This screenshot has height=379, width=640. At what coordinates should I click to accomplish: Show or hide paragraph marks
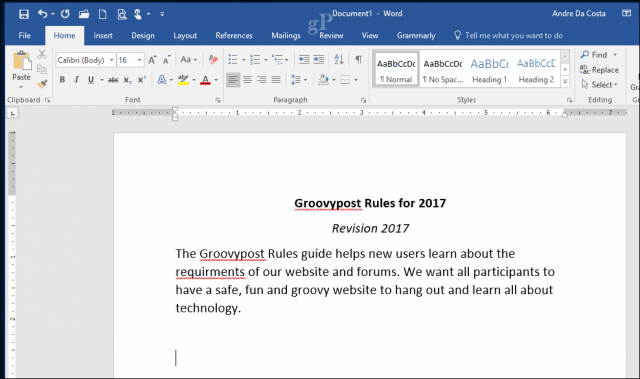358,60
